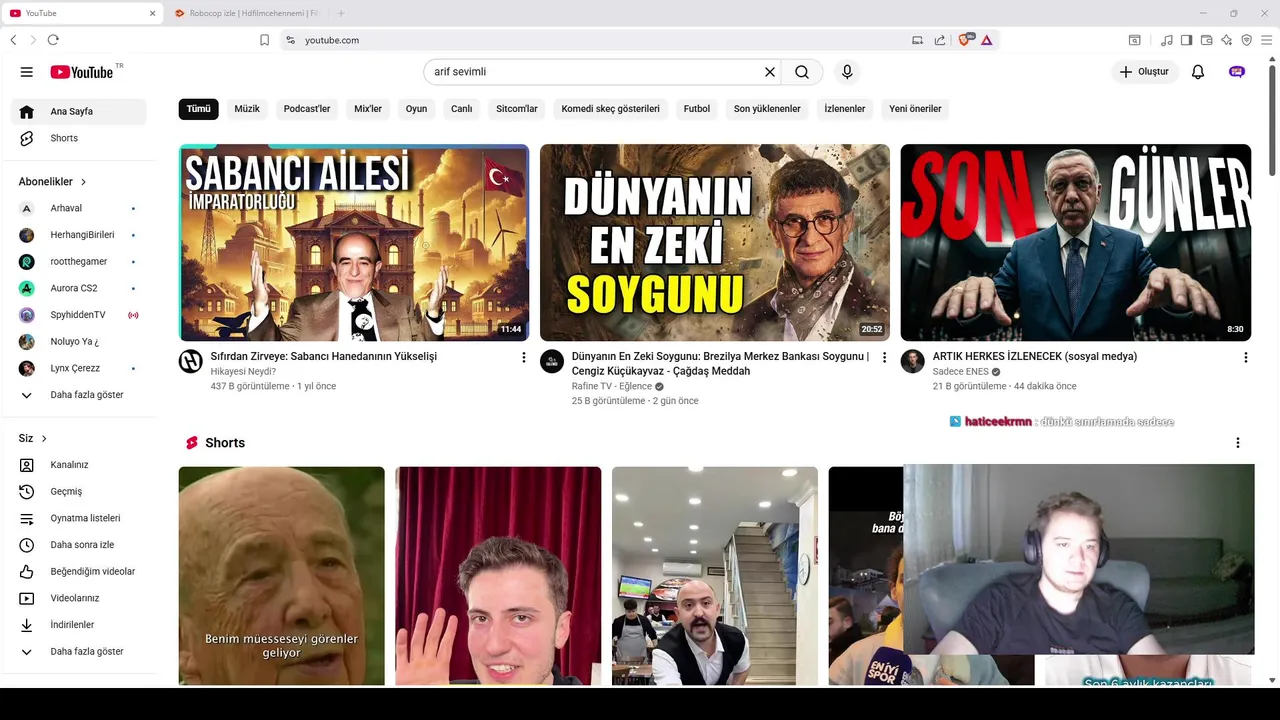Expand subscriptions with Daha fazla göster
1280x720 pixels.
coord(79,395)
